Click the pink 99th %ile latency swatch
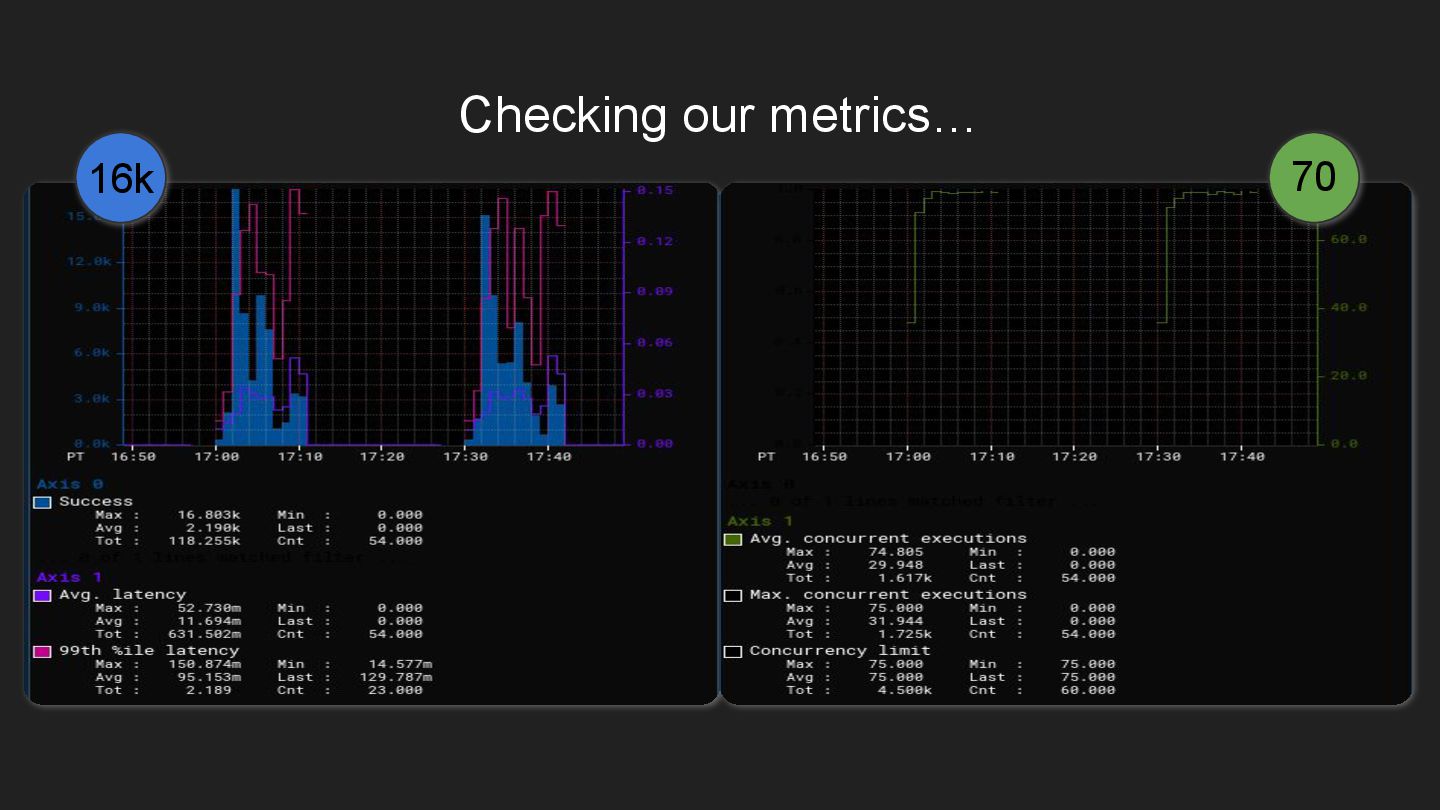The width and height of the screenshot is (1440, 810). click(x=42, y=651)
